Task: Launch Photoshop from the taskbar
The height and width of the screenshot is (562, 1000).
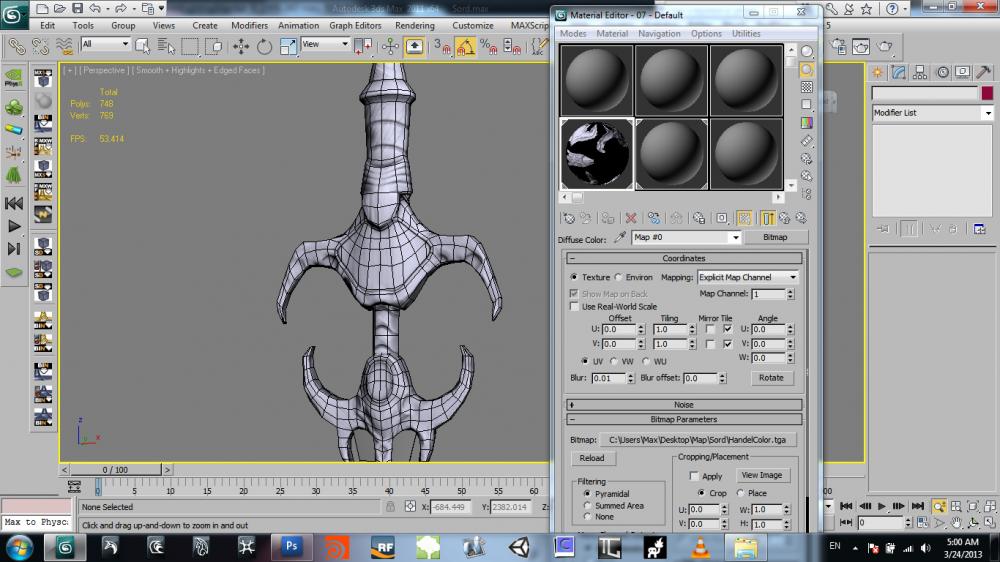Action: click(x=293, y=546)
